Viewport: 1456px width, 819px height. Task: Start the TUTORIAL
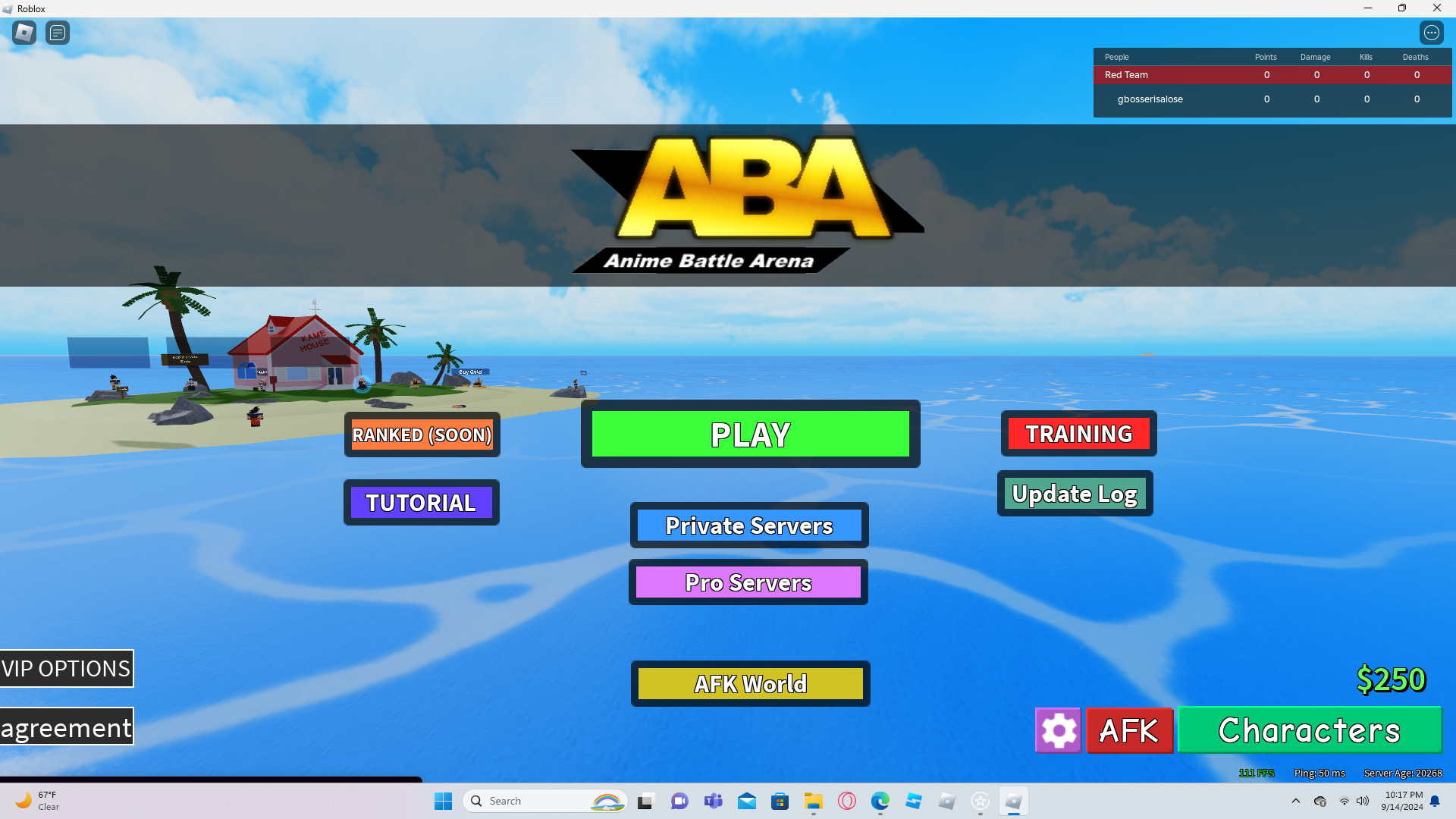[421, 503]
